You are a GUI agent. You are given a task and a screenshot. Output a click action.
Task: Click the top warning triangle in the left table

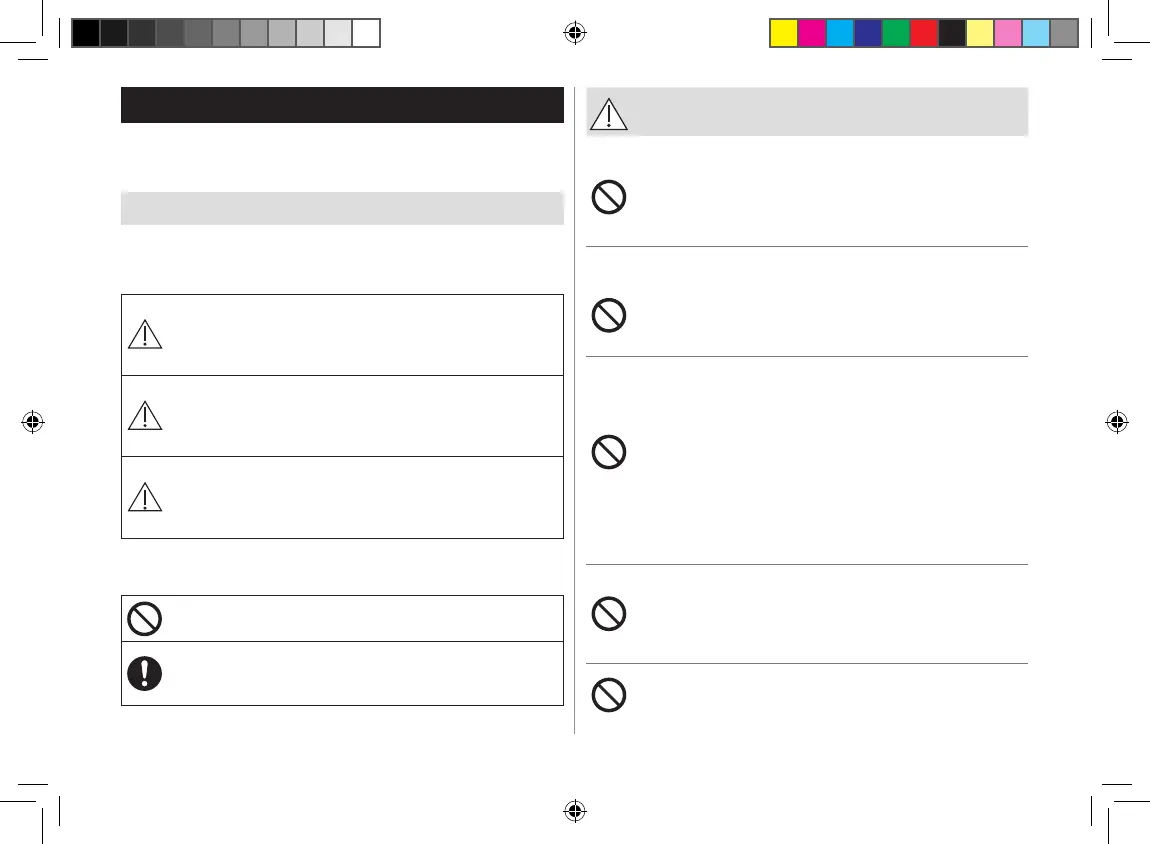145,334
